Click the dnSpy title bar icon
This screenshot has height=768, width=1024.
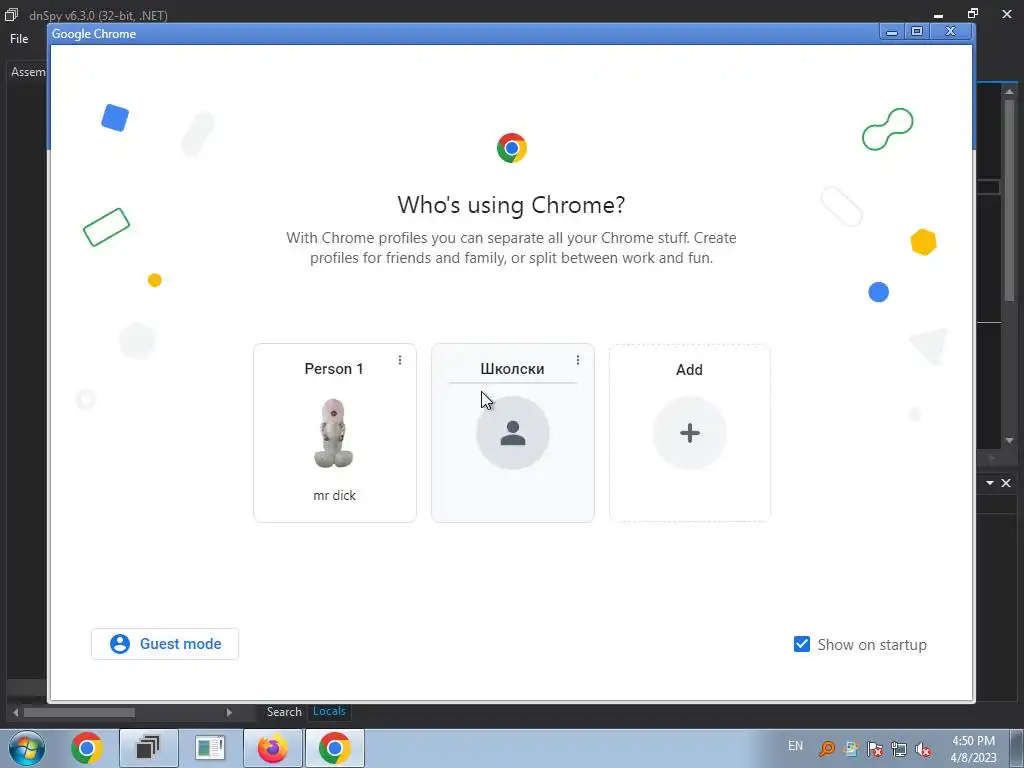click(12, 14)
